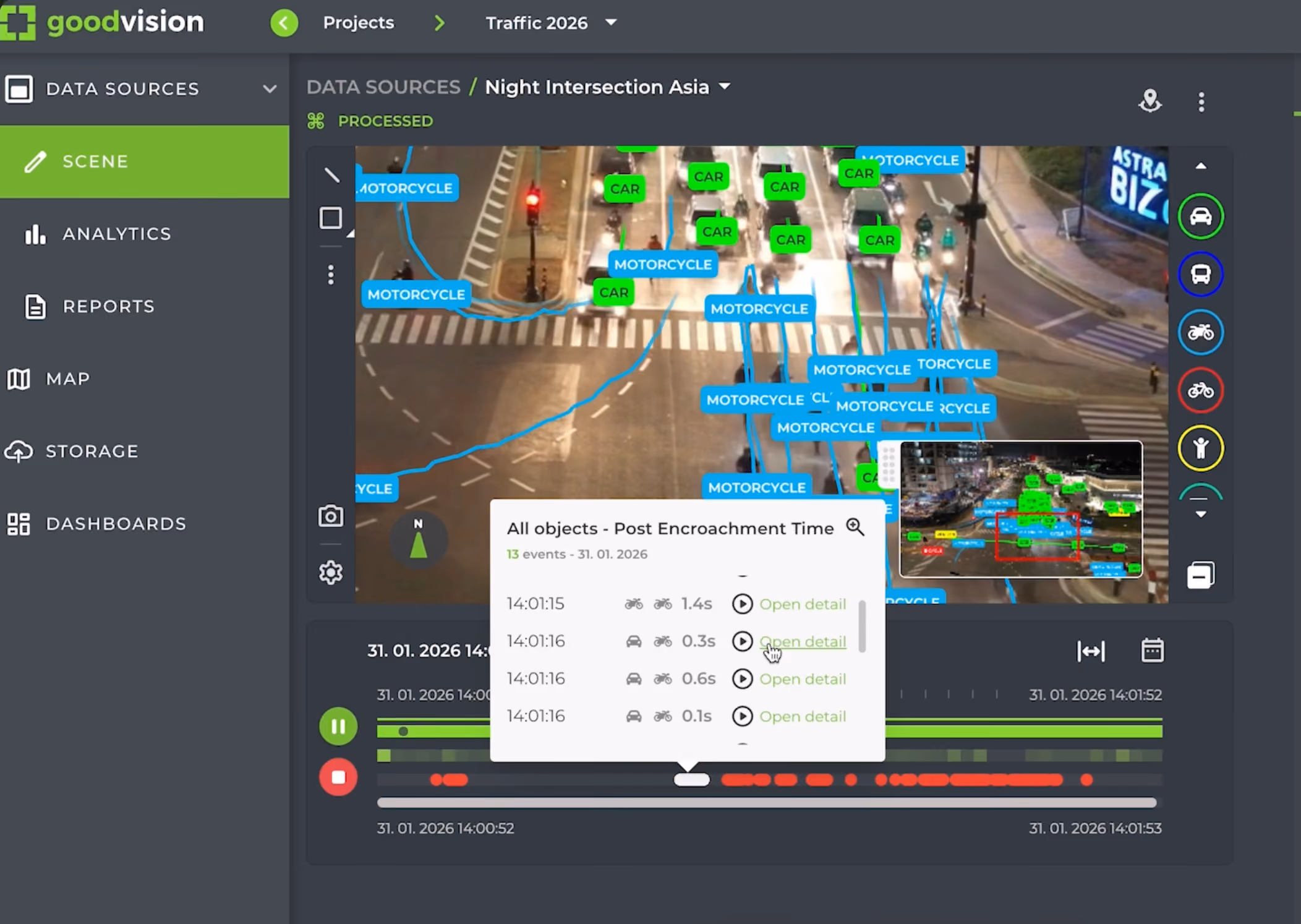Click the gray timeline zoom range bar

tap(767, 803)
